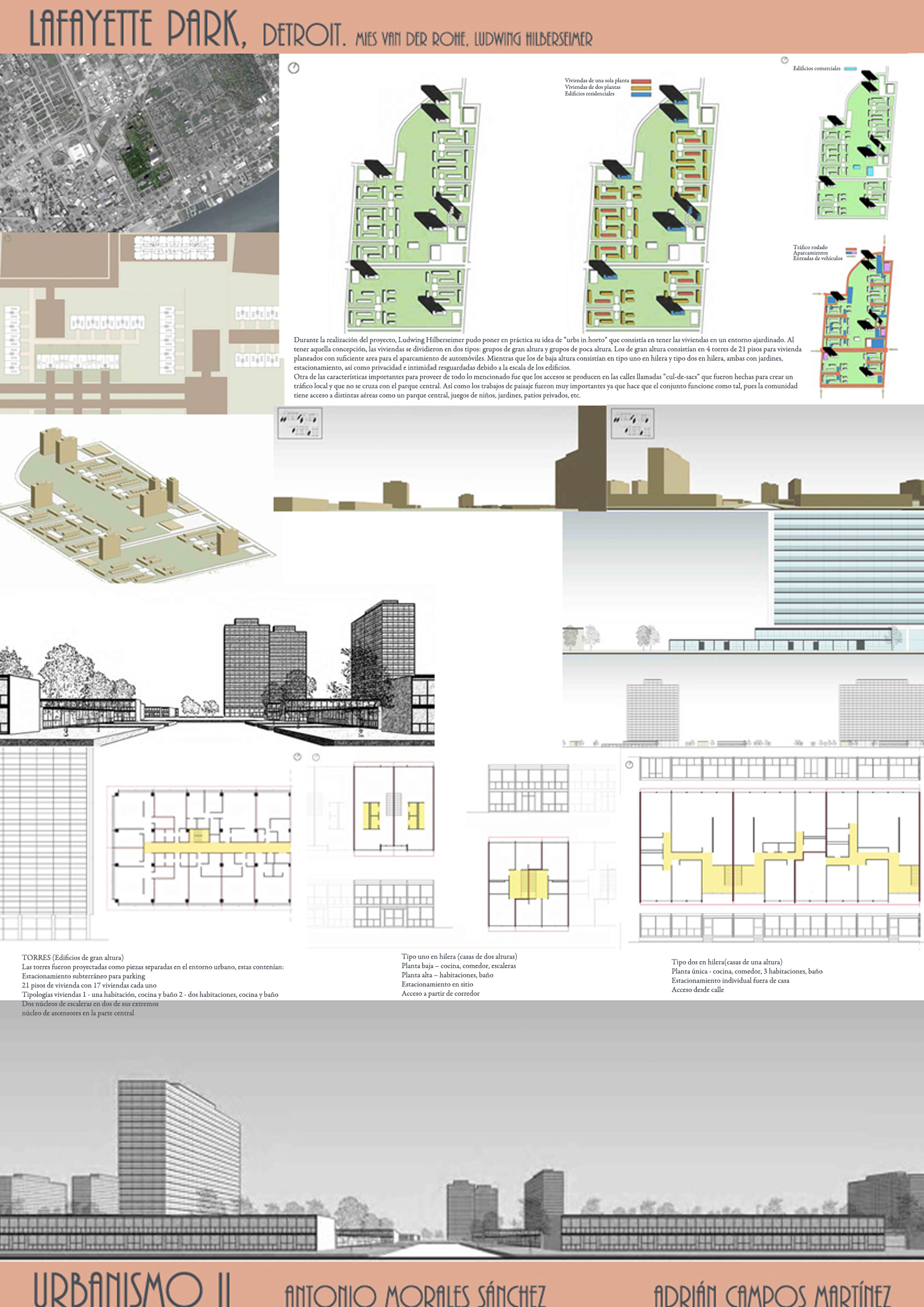Click the tower floor plan with the yellow corridor
The width and height of the screenshot is (924, 1307).
point(199,848)
